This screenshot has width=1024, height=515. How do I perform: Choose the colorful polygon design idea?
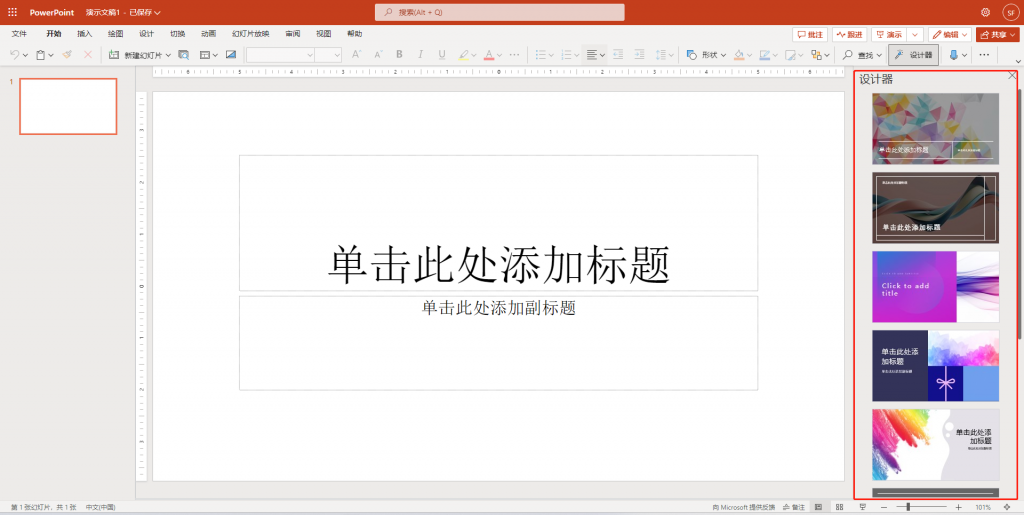pyautogui.click(x=935, y=128)
